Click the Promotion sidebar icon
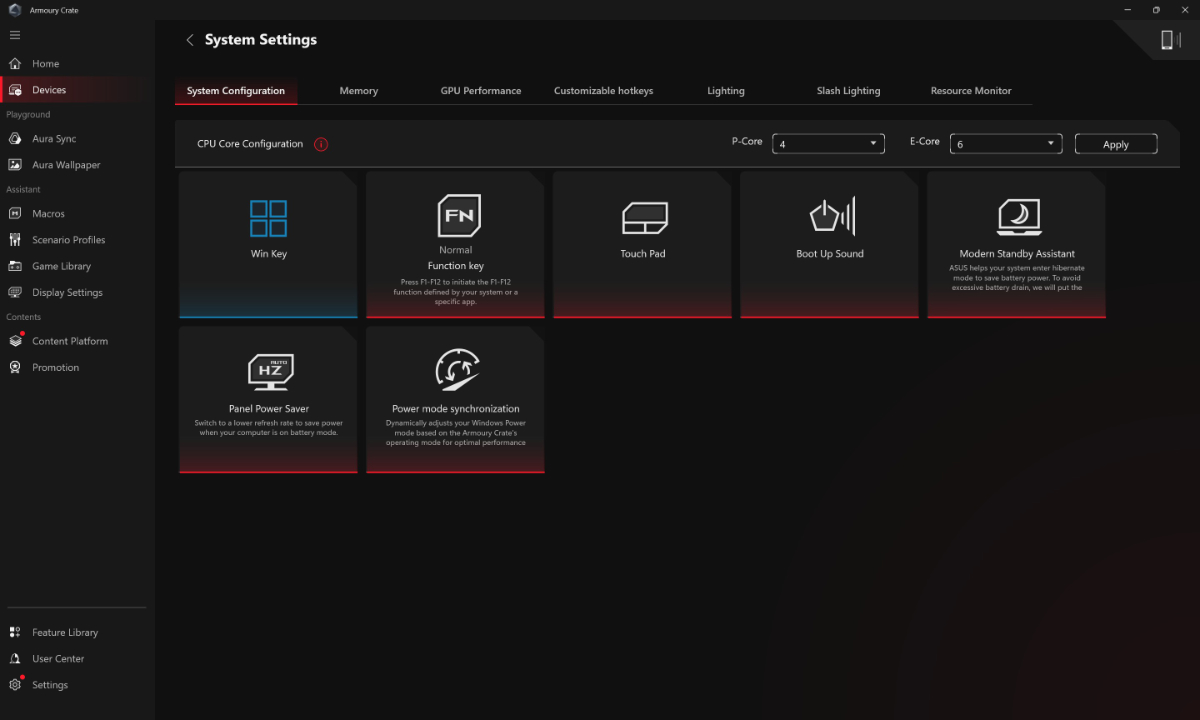Image resolution: width=1200 pixels, height=720 pixels. [x=15, y=367]
